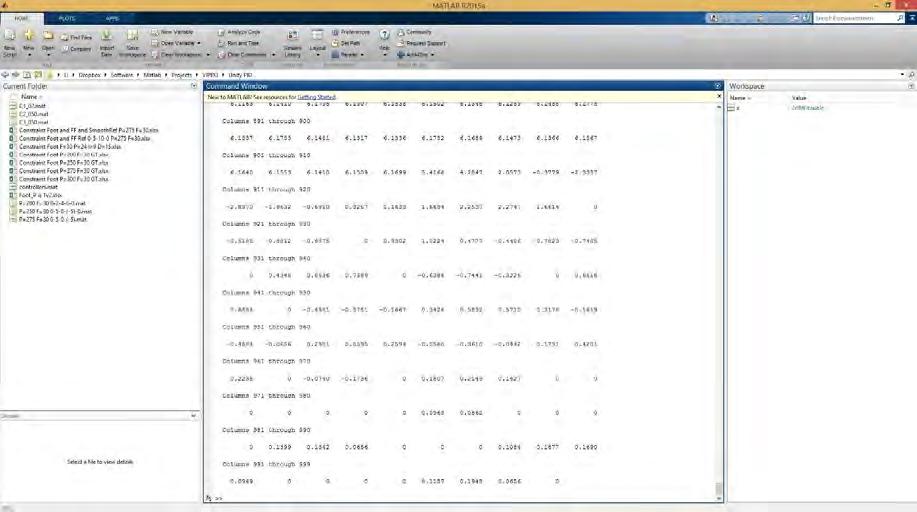This screenshot has height=512, width=917.
Task: Click the Community button
Action: [x=415, y=32]
